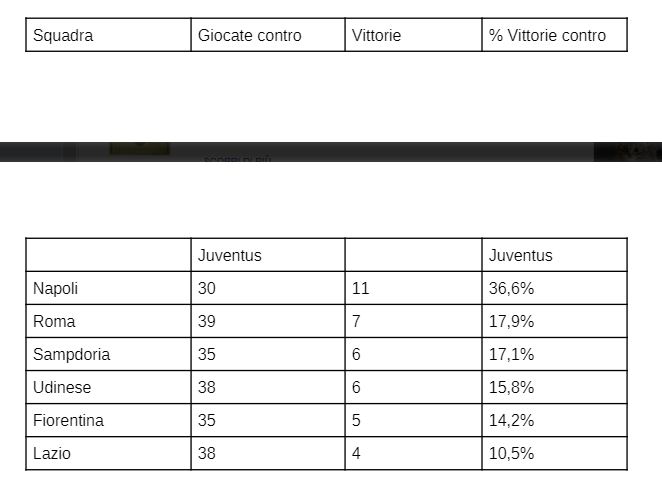Screen dimensions: 662x483
Task: Select Sampdoria's 17,1% percentage cell
Action: tap(512, 354)
